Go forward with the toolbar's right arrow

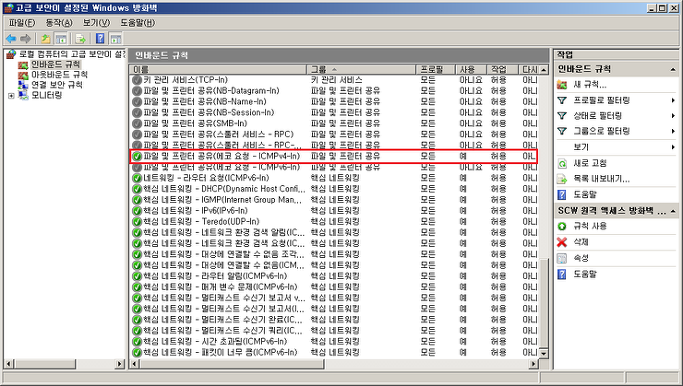point(25,39)
